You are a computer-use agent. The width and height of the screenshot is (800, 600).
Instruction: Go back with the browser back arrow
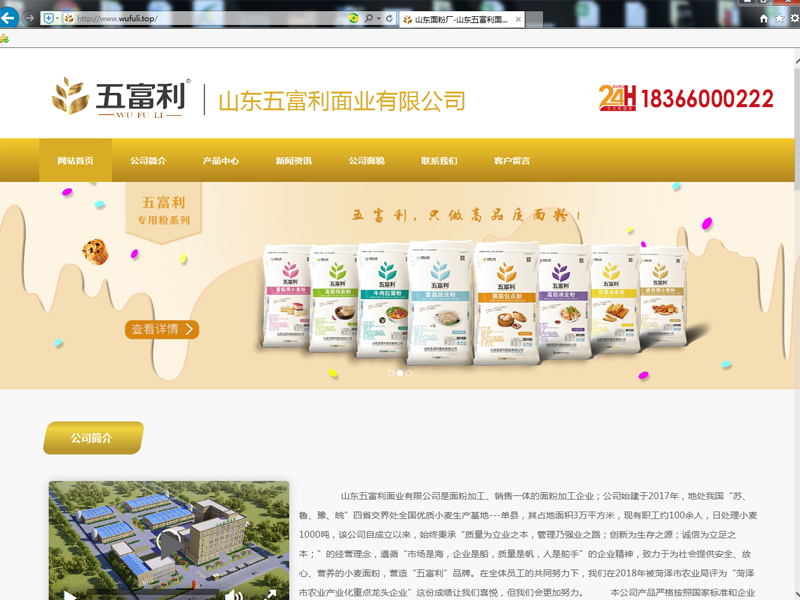pos(8,18)
